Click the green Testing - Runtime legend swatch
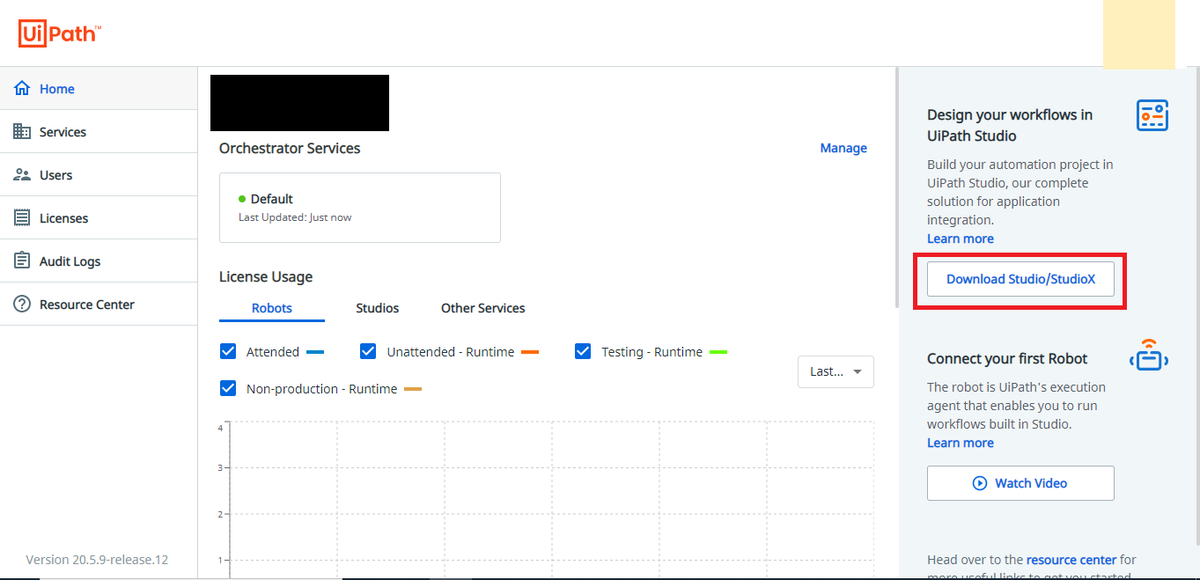 [x=718, y=352]
